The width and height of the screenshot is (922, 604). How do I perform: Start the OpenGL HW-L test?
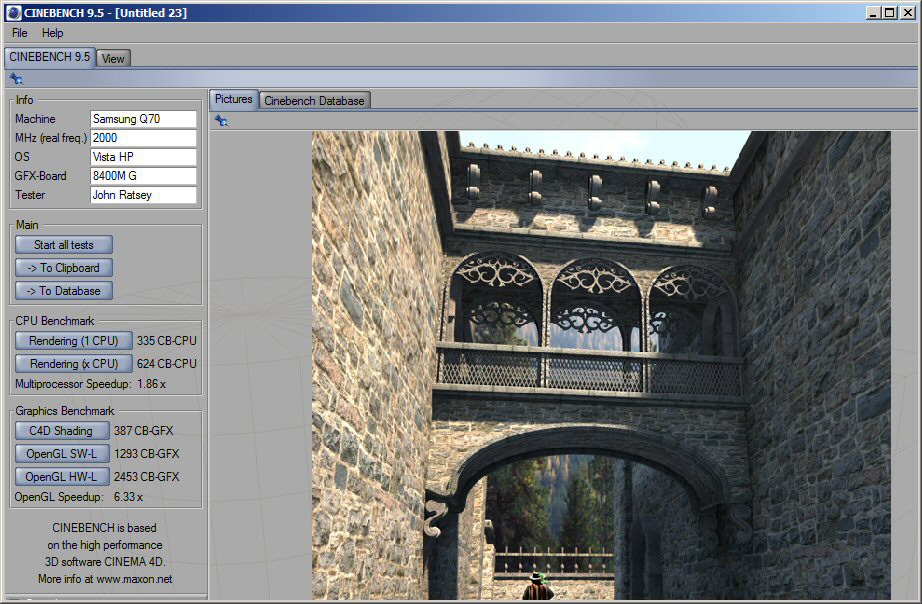[62, 476]
